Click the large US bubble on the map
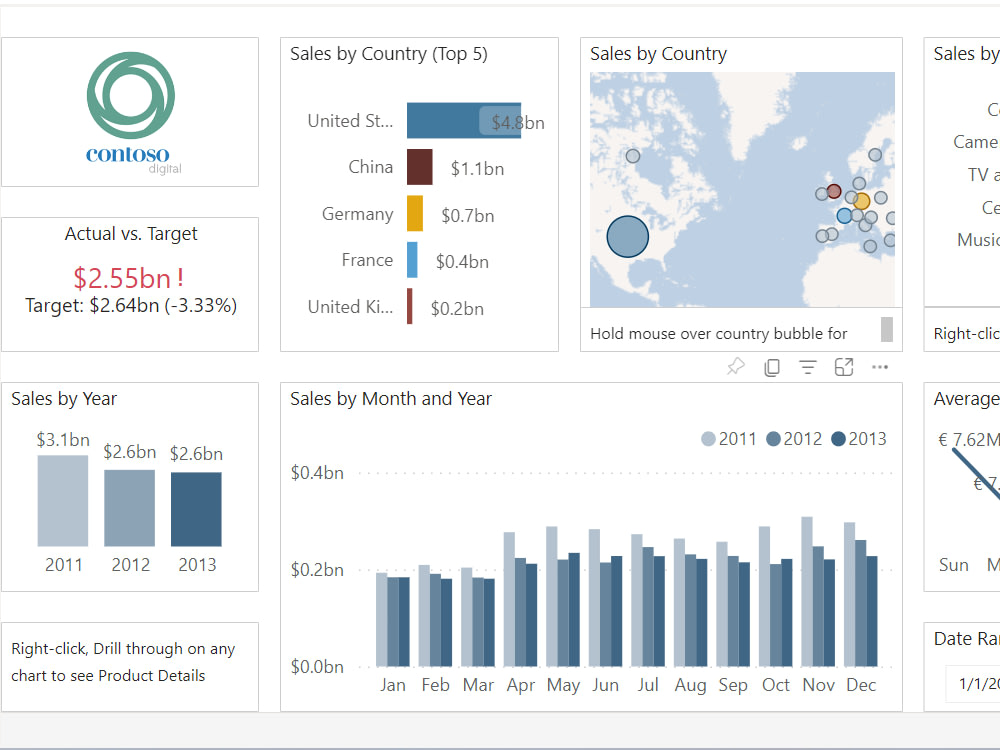The width and height of the screenshot is (1000, 750). [x=627, y=236]
